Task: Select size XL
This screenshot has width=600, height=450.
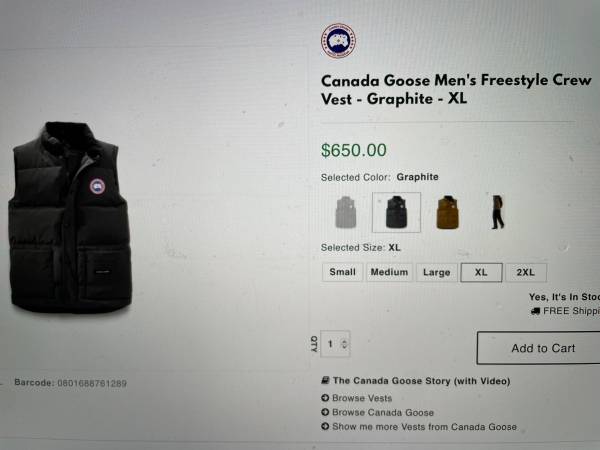Action: [x=481, y=272]
